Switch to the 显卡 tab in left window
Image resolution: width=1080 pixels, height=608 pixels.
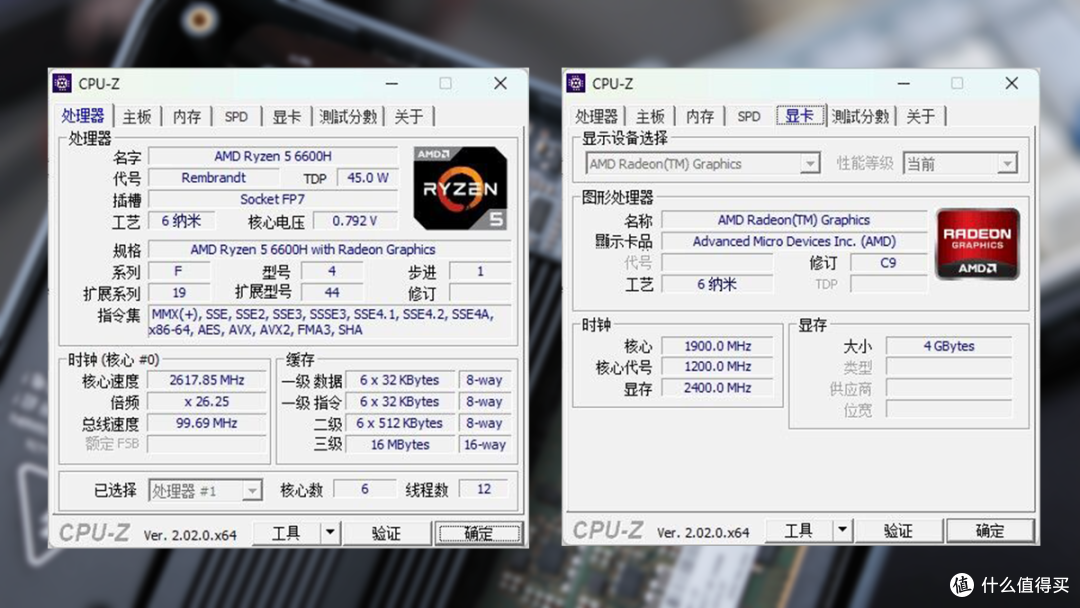(x=287, y=116)
